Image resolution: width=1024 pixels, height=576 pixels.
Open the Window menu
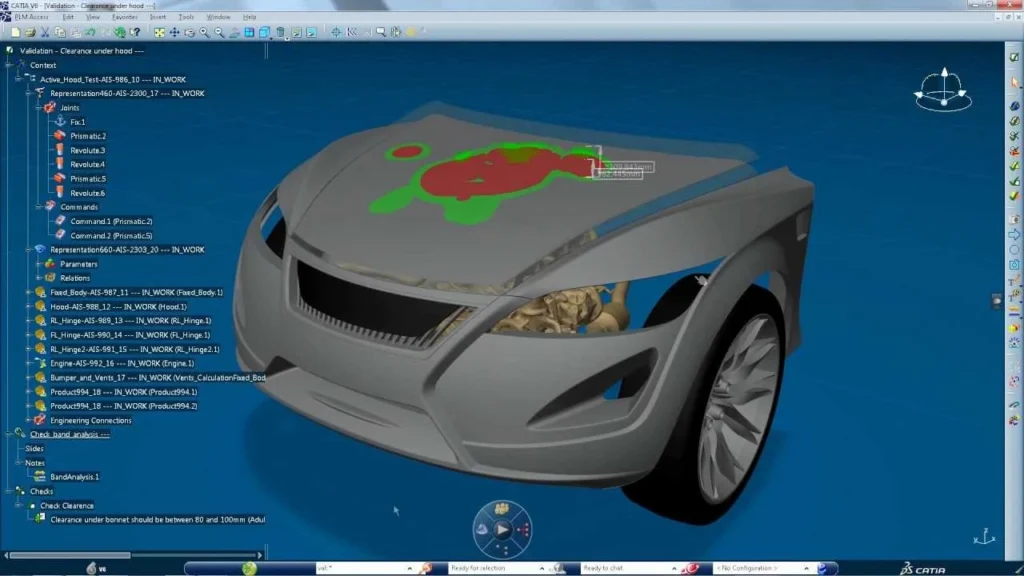click(218, 17)
